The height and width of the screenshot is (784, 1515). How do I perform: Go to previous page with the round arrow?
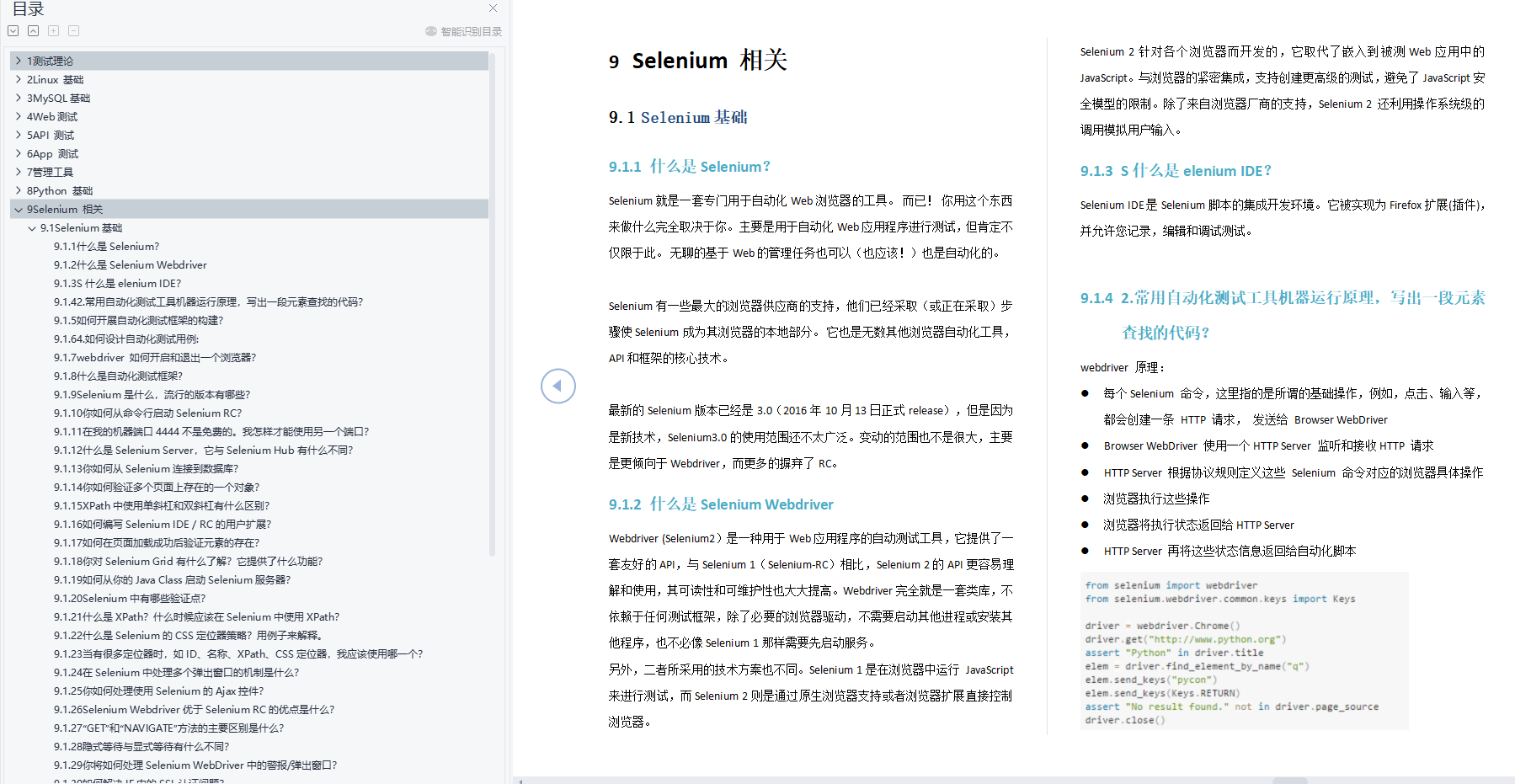click(x=558, y=387)
